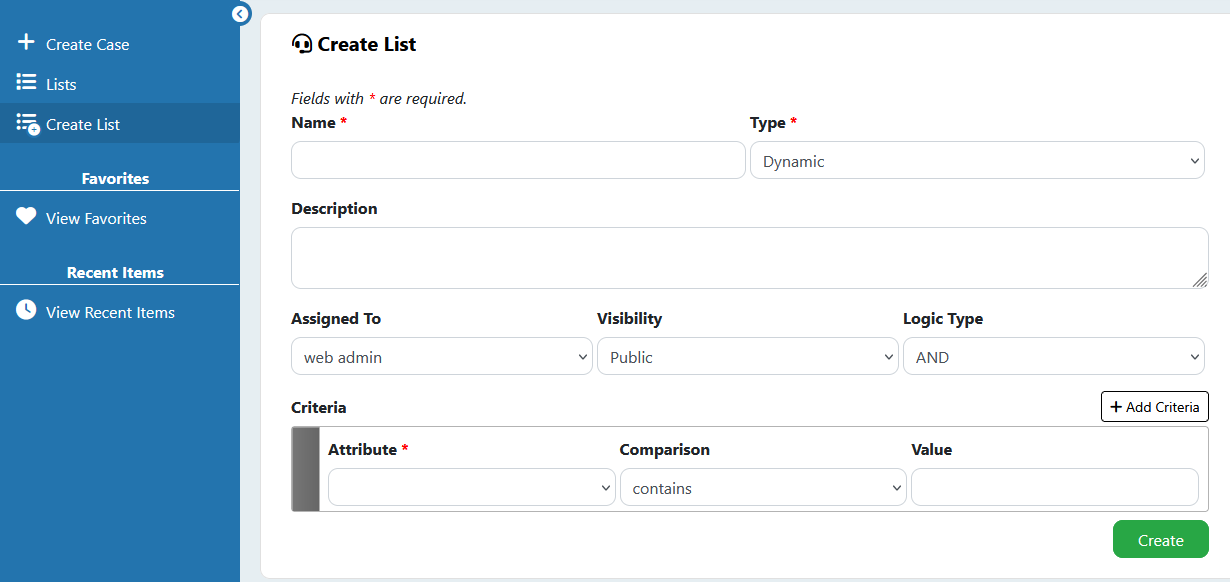
Task: Collapse the sidebar with the chevron button
Action: pos(240,13)
